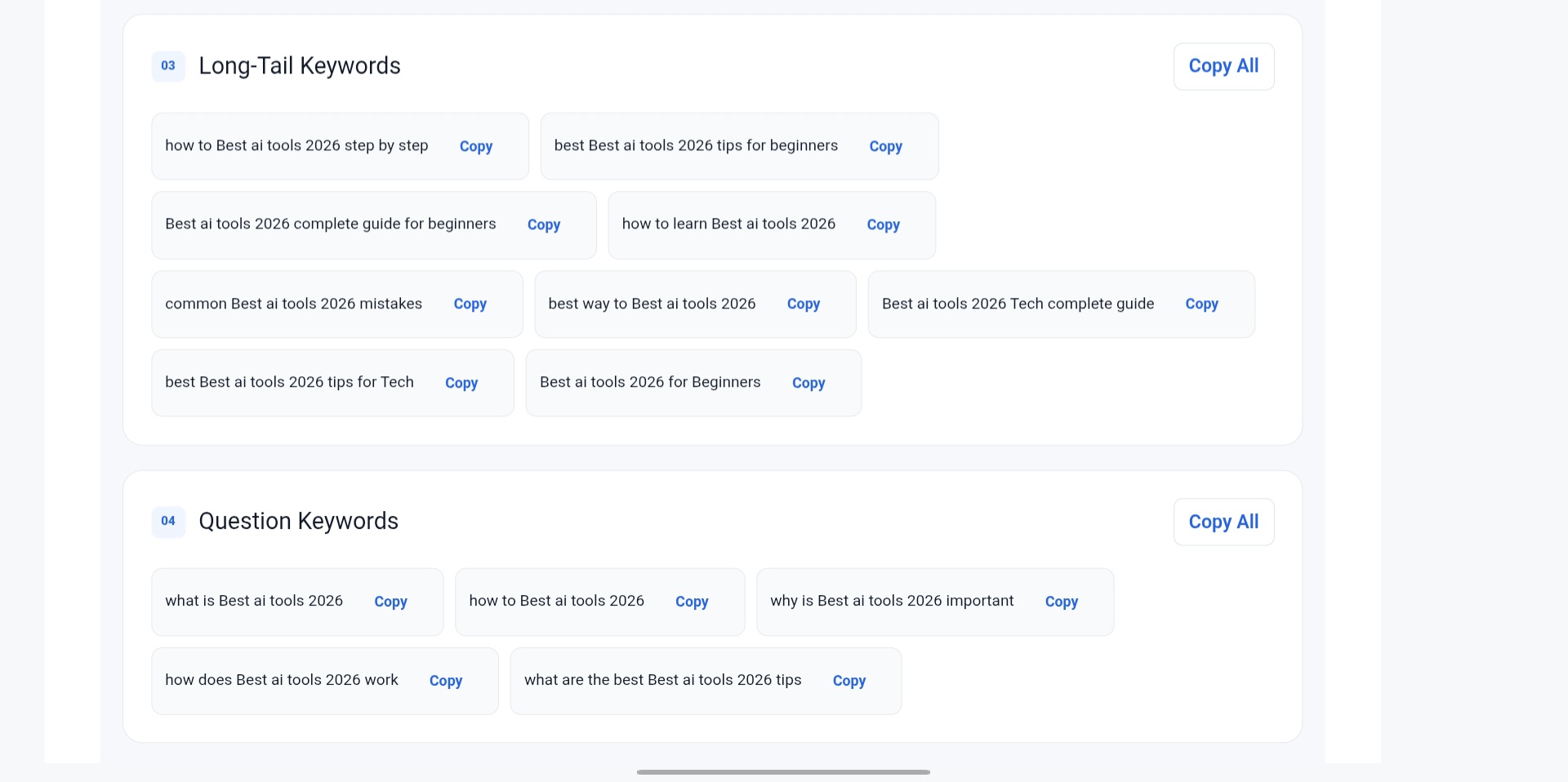Select text 'best Best ai tools 2026 tips for Tech'
The height and width of the screenshot is (782, 1568).
(289, 382)
